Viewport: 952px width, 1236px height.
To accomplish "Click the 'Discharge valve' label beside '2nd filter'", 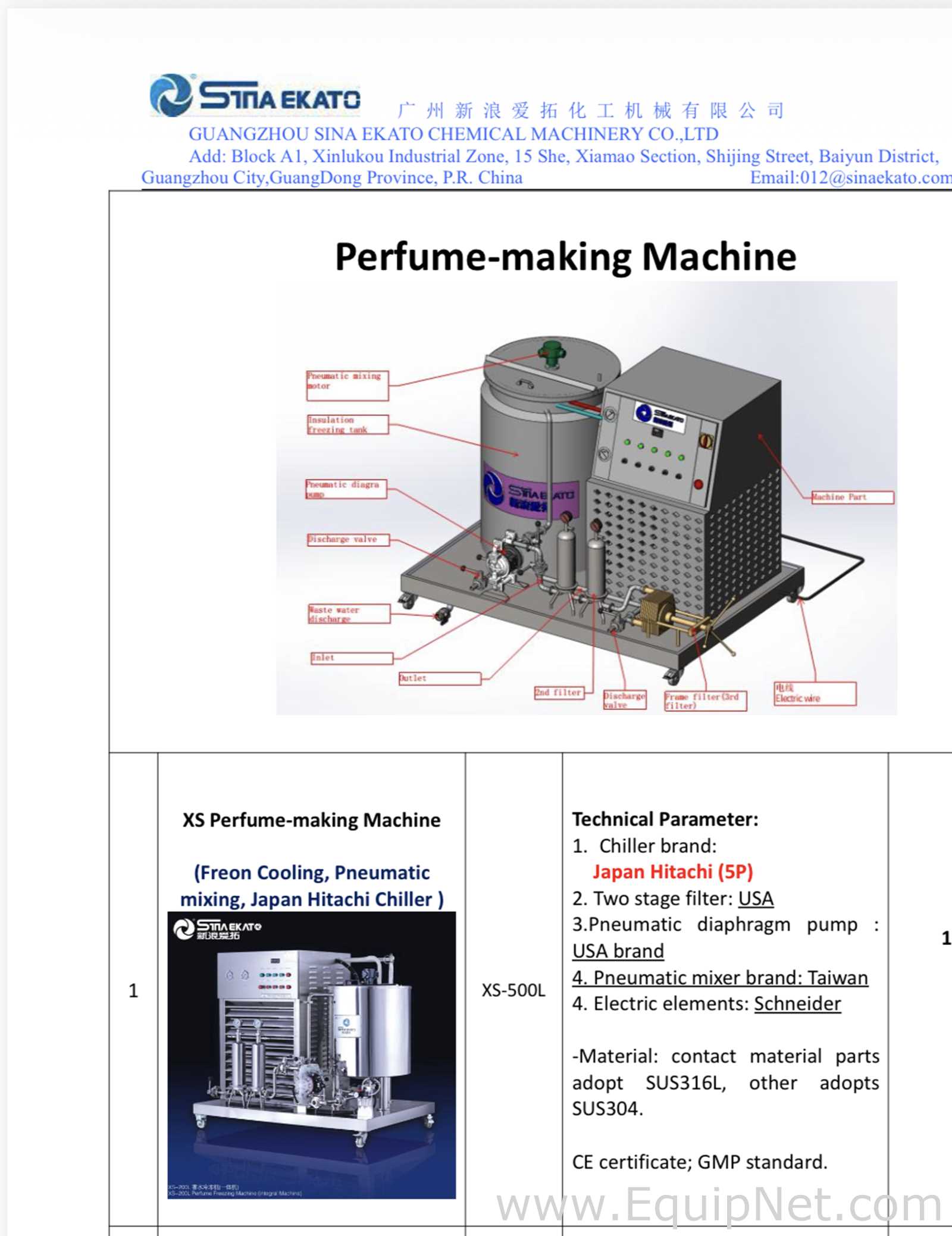I will (x=625, y=699).
